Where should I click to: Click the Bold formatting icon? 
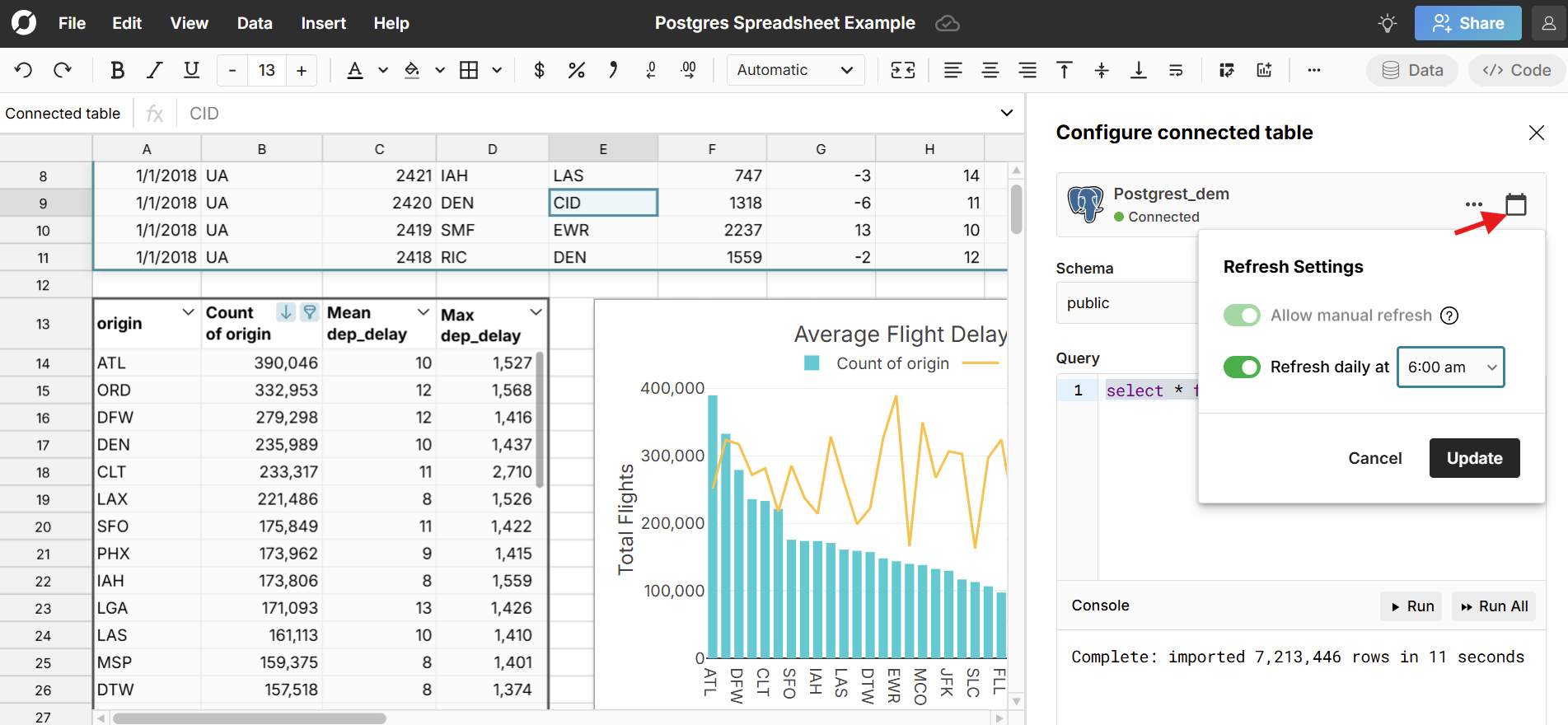click(117, 70)
